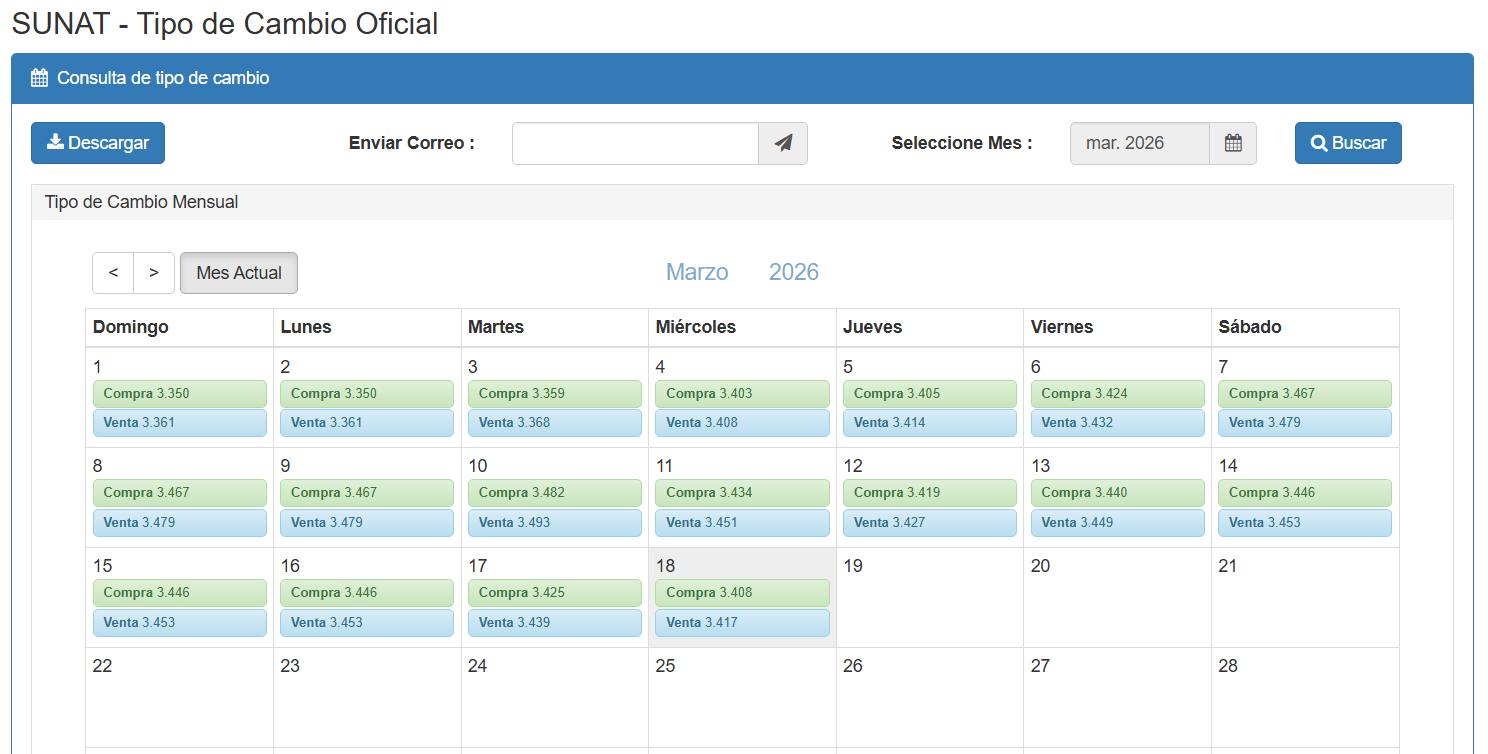Click Venta 3.449 on March 13
This screenshot has height=754, width=1488.
coord(1117,523)
